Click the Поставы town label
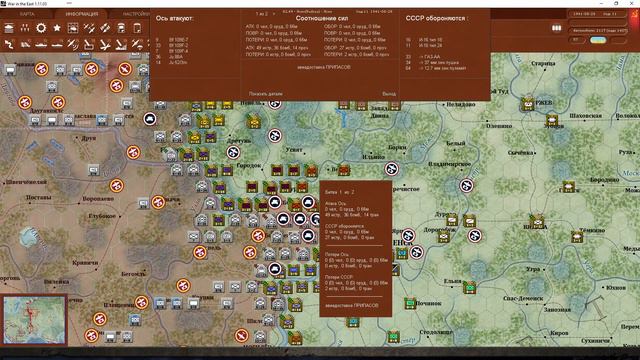Screen dimensions: 640x360 [x=38, y=198]
